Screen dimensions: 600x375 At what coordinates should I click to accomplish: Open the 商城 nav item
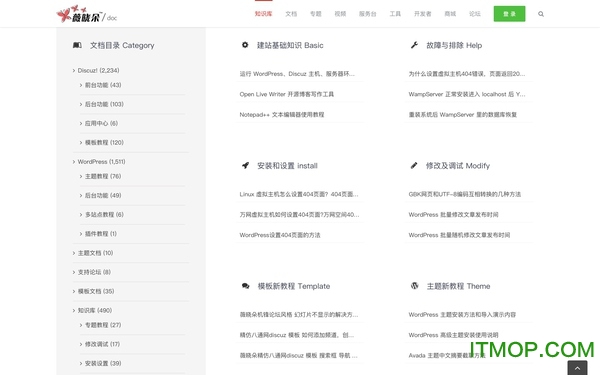click(x=450, y=14)
